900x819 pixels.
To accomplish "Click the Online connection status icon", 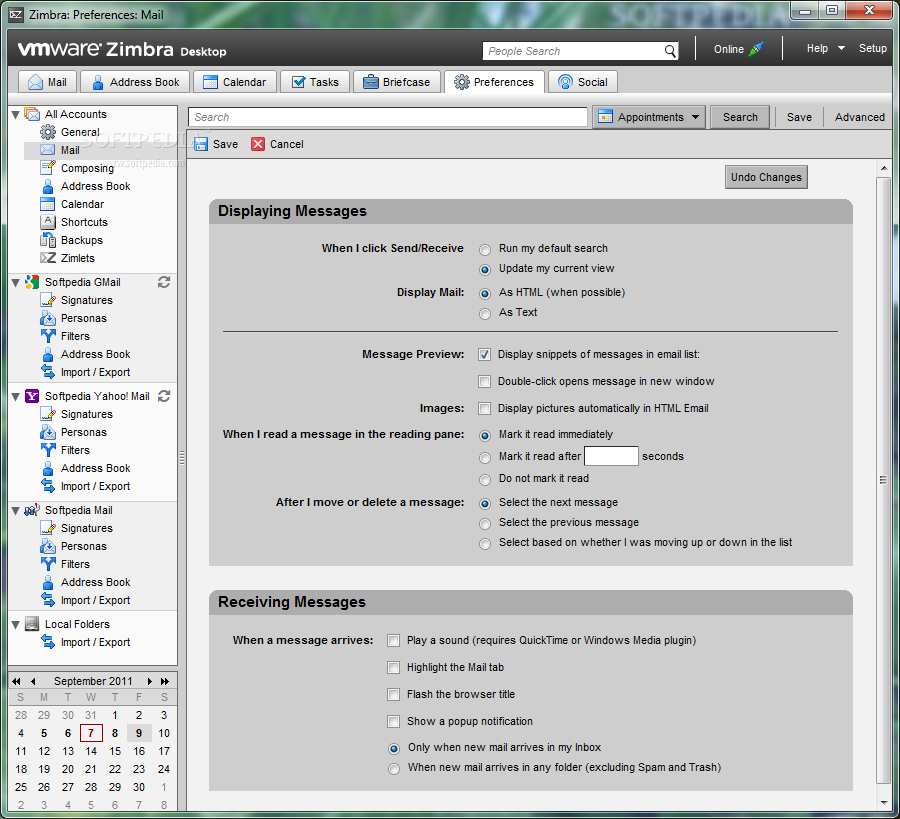I will (757, 49).
